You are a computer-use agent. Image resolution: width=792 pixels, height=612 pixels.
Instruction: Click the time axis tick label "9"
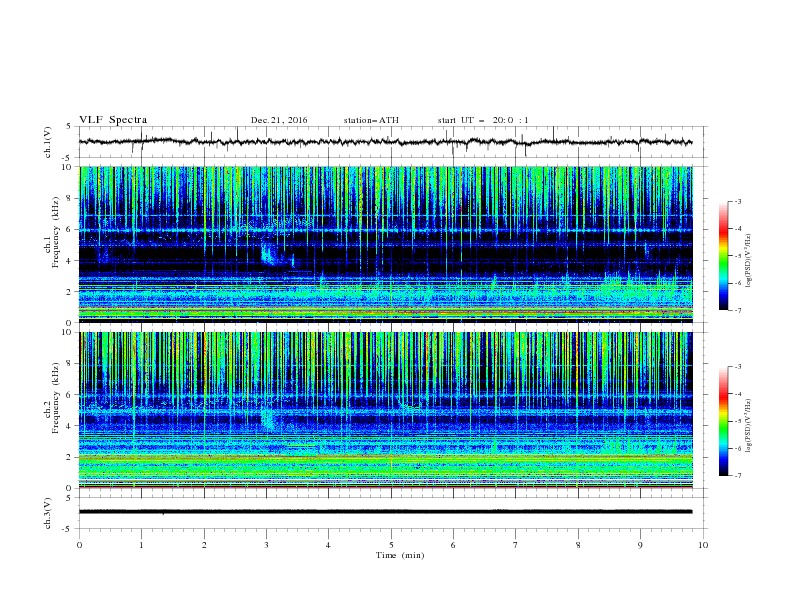tap(640, 545)
